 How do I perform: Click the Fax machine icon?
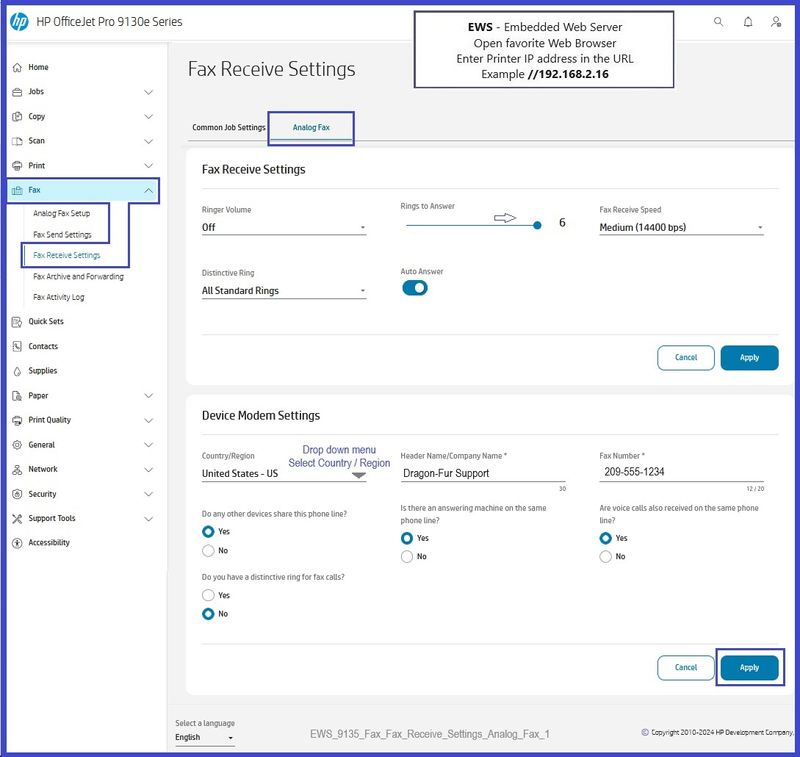pos(17,190)
